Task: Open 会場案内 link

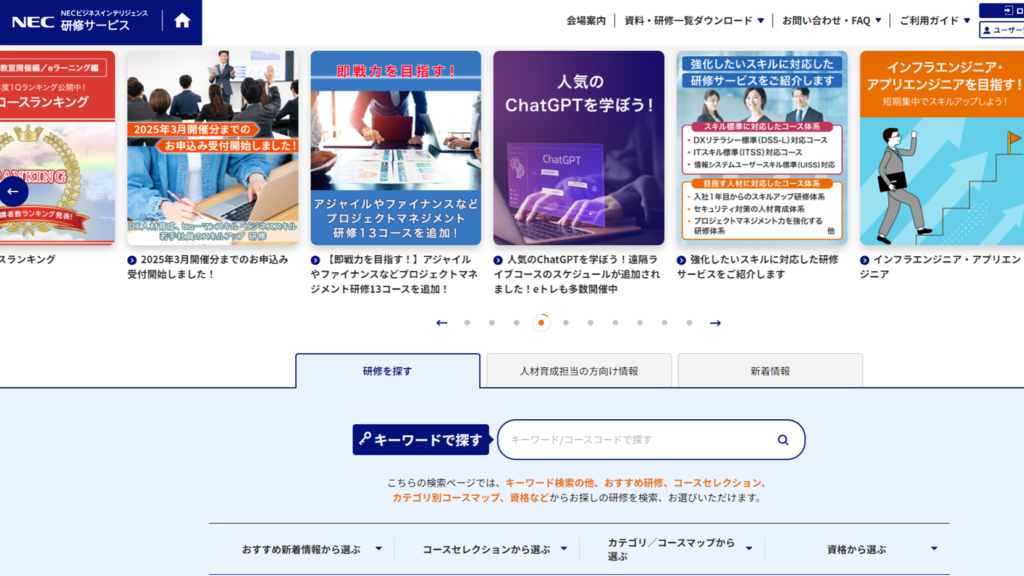Action: 585,20
